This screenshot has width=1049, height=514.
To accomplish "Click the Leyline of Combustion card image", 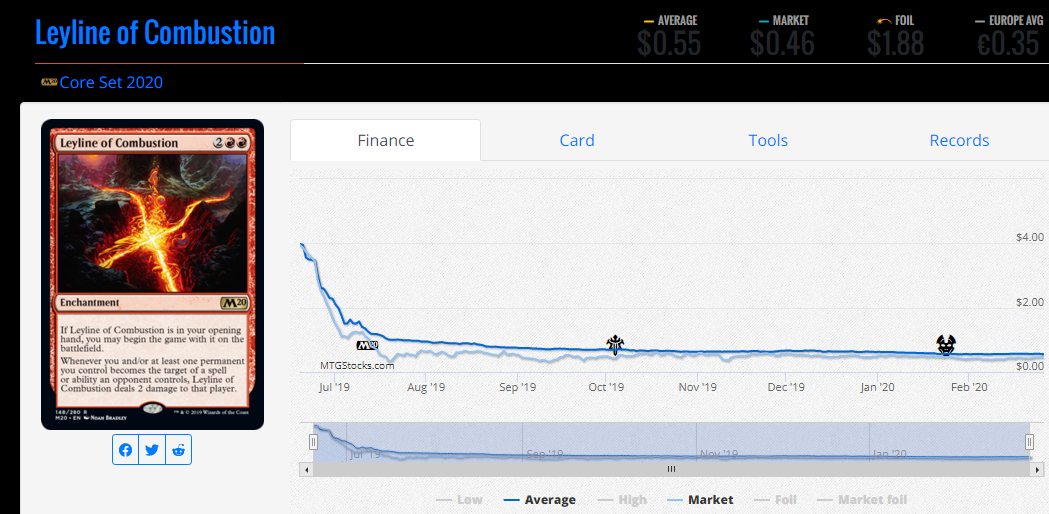I will (x=153, y=274).
